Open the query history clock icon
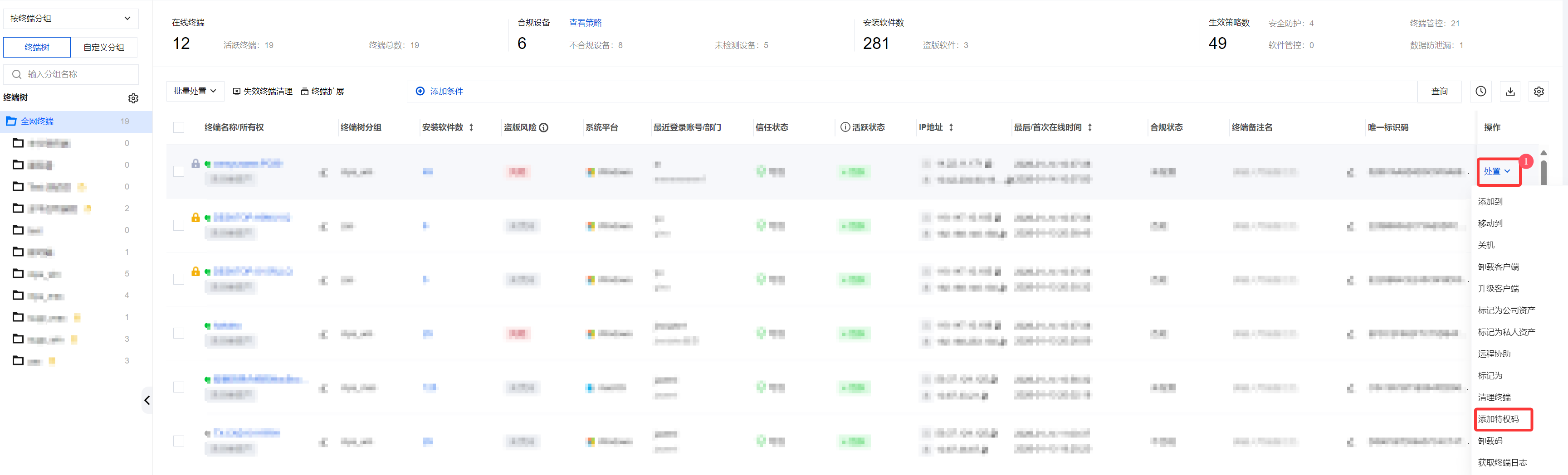Screen dimensions: 1568x475 pyautogui.click(x=1480, y=91)
